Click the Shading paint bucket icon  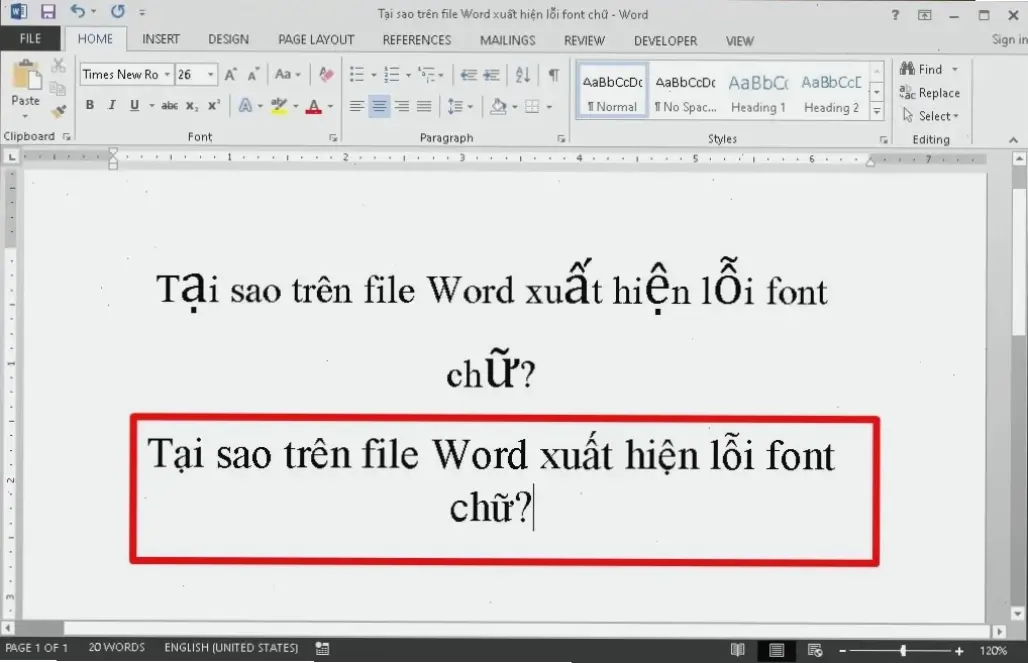(498, 106)
